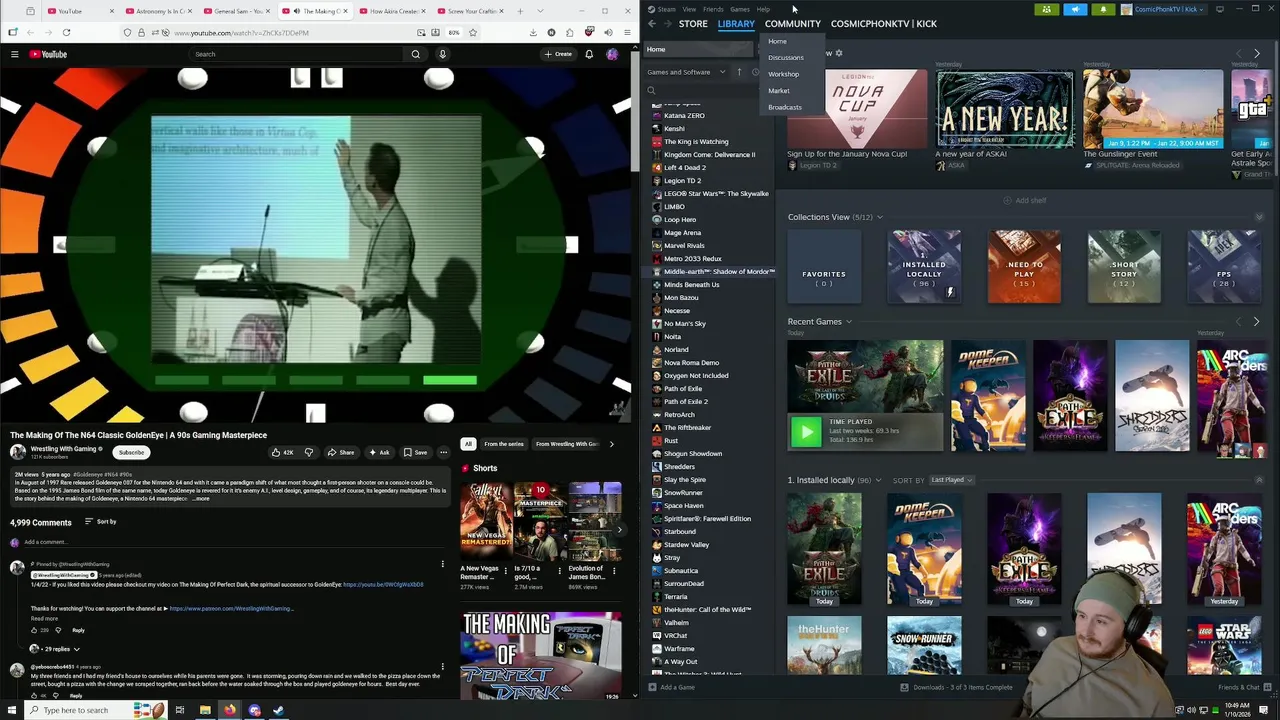Like the GoldenEye video
1280x720 pixels.
[x=283, y=452]
